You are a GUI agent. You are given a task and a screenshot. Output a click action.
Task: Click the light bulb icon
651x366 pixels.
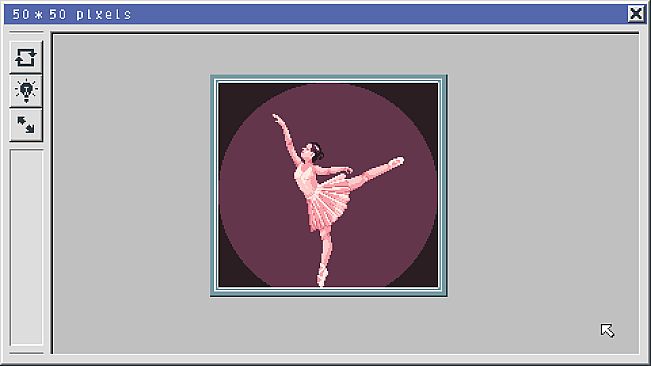point(26,91)
